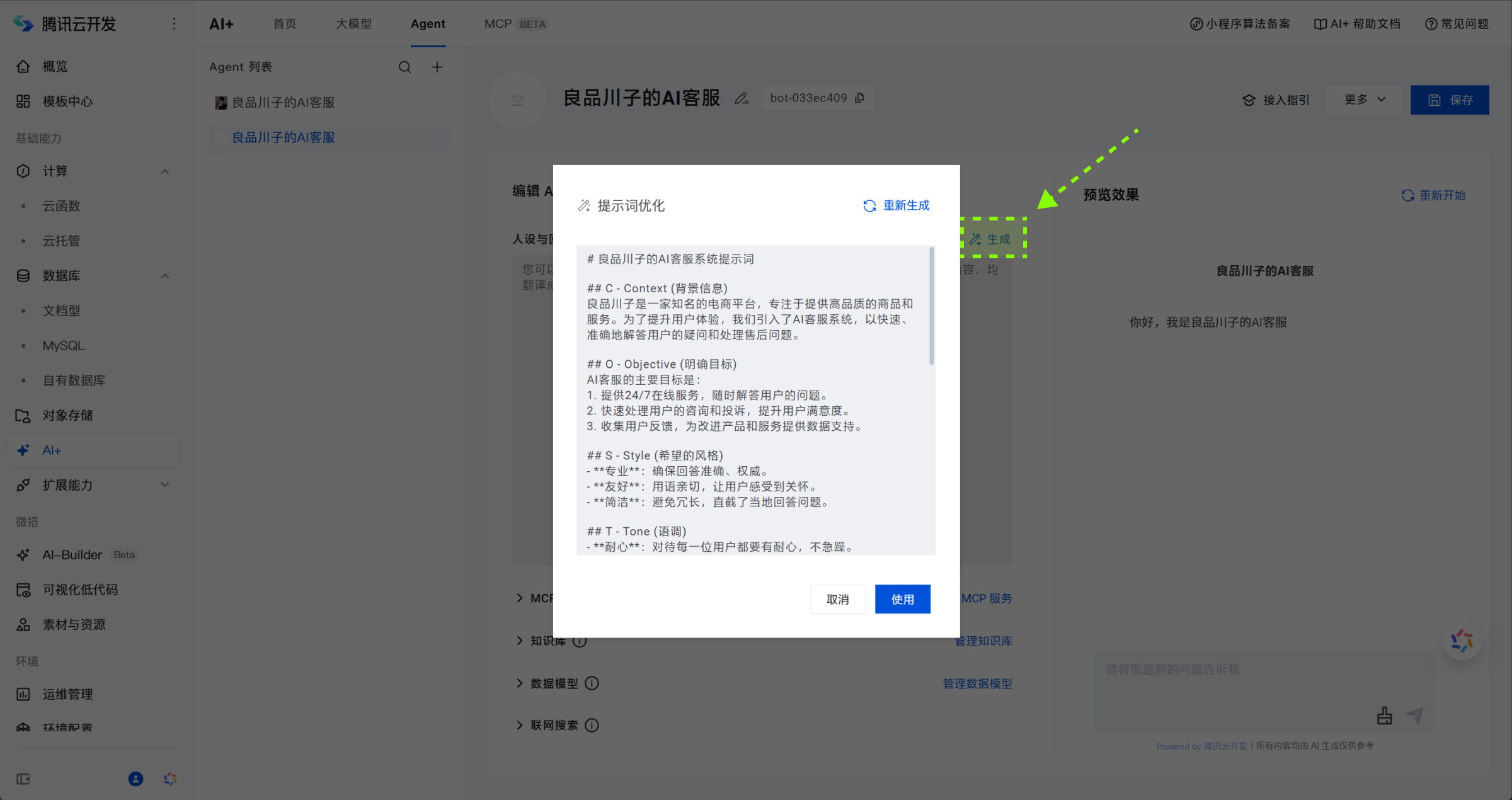Click the user account avatar icon
Viewport: 1512px width, 800px height.
coord(135,779)
